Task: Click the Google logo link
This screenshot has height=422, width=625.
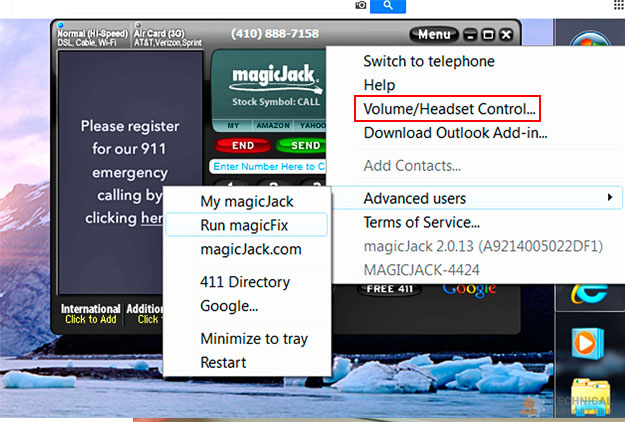Action: coord(469,290)
